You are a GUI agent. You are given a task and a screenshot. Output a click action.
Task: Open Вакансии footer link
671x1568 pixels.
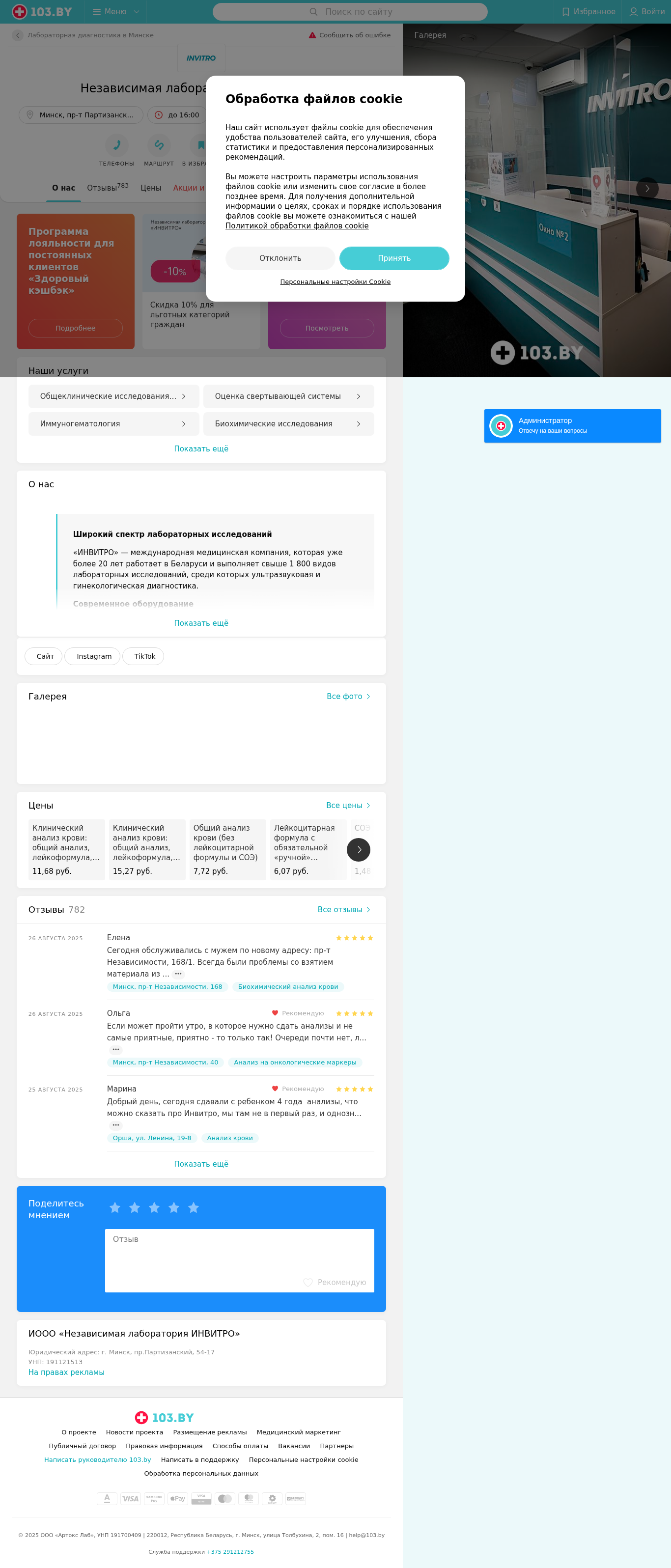coord(294,1446)
